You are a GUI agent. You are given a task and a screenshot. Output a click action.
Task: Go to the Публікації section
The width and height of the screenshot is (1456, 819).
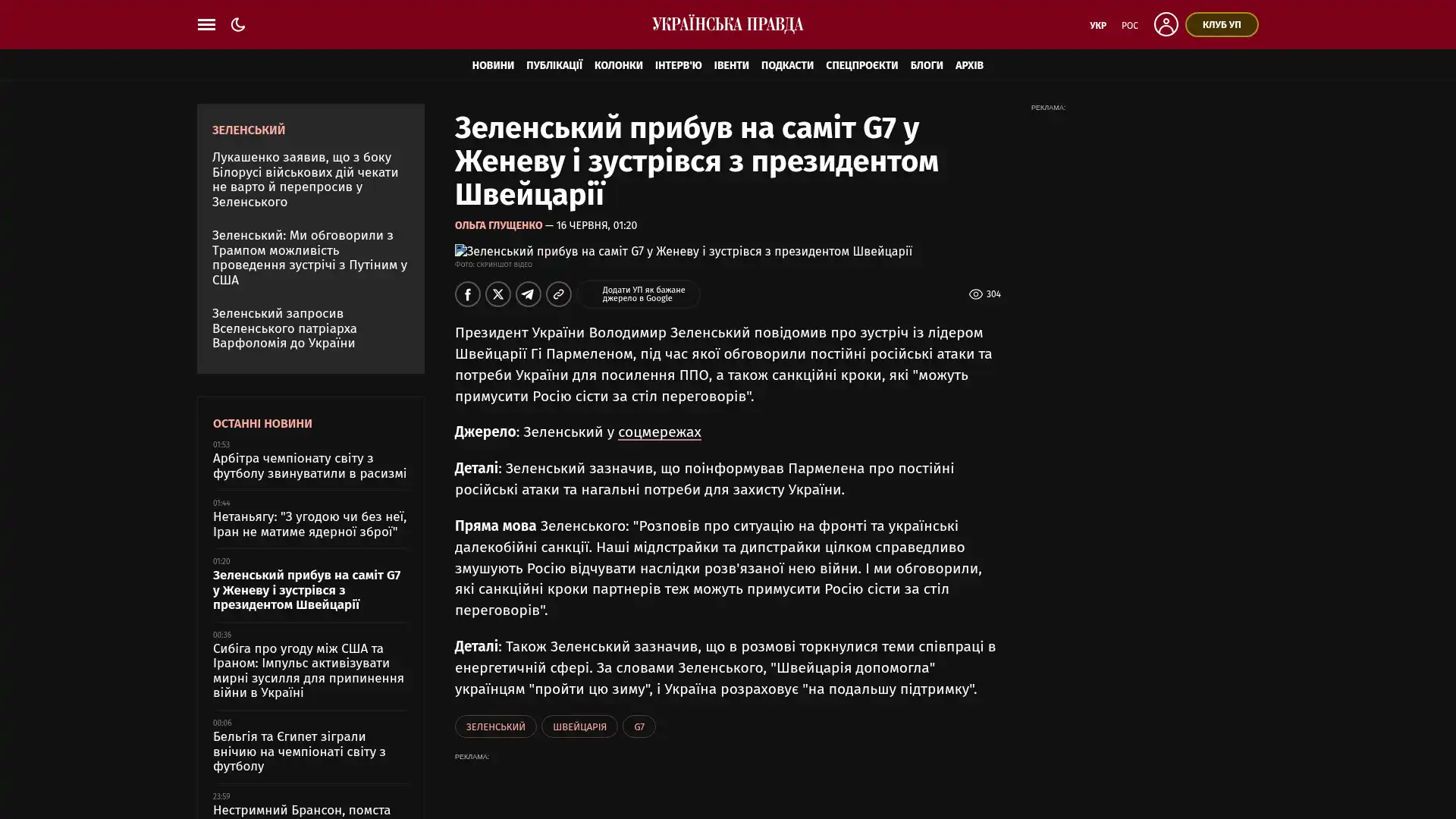tap(554, 65)
